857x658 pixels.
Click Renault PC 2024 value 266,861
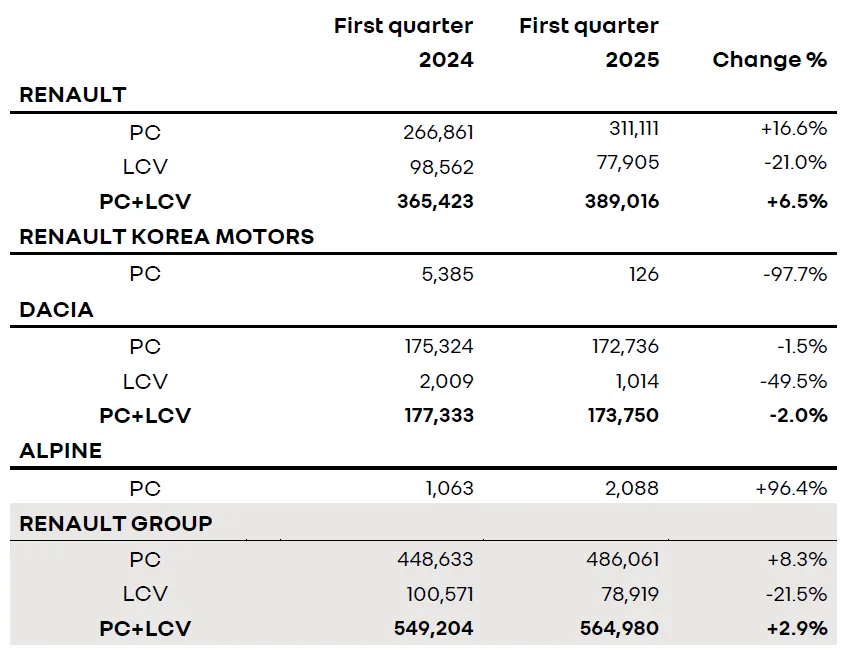pos(438,132)
